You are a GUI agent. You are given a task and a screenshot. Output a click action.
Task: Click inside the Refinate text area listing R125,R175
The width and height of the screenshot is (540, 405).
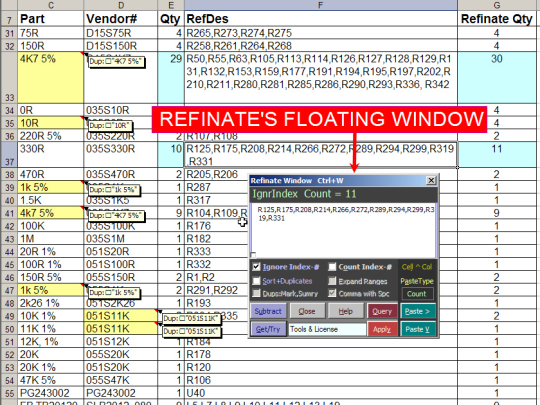(344, 230)
